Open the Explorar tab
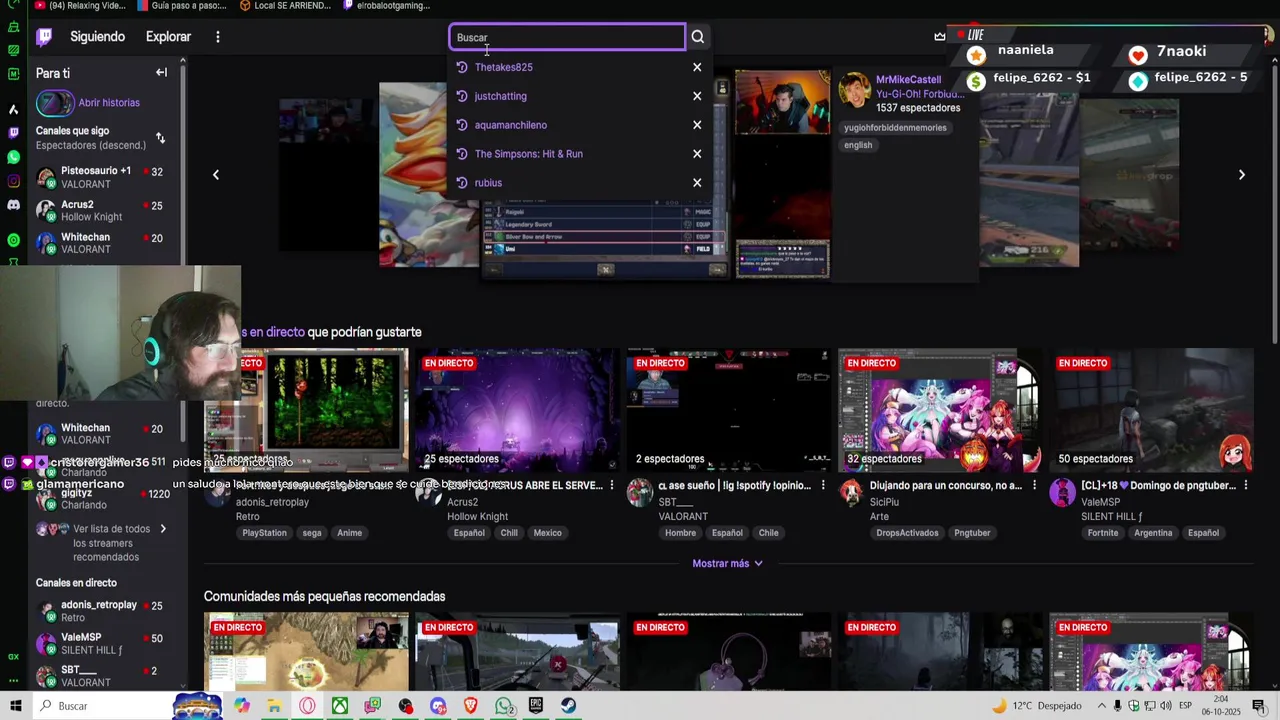Screen dimensions: 1280x720 [x=168, y=37]
